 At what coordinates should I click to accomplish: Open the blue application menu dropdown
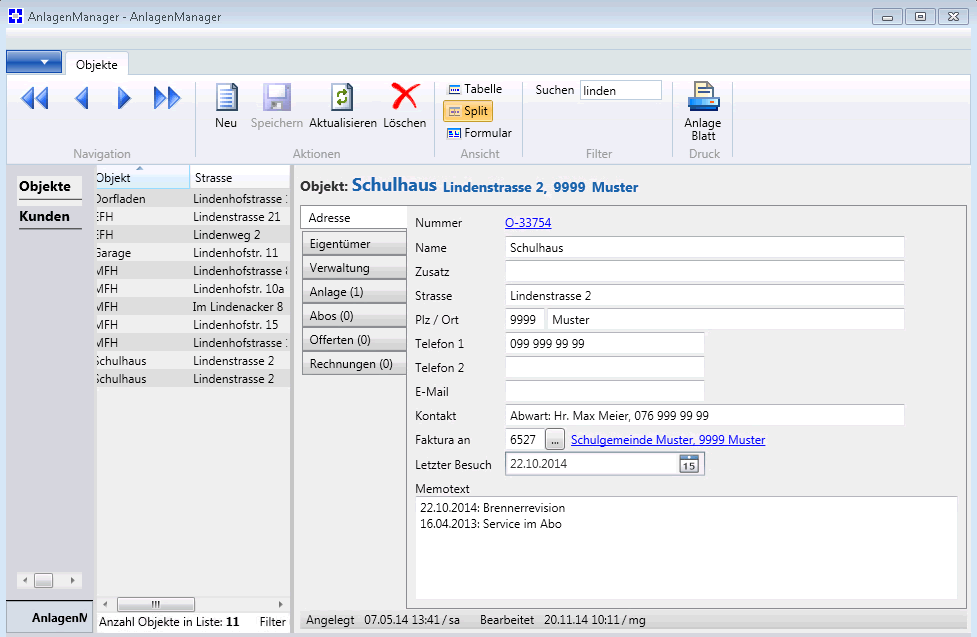pyautogui.click(x=34, y=62)
